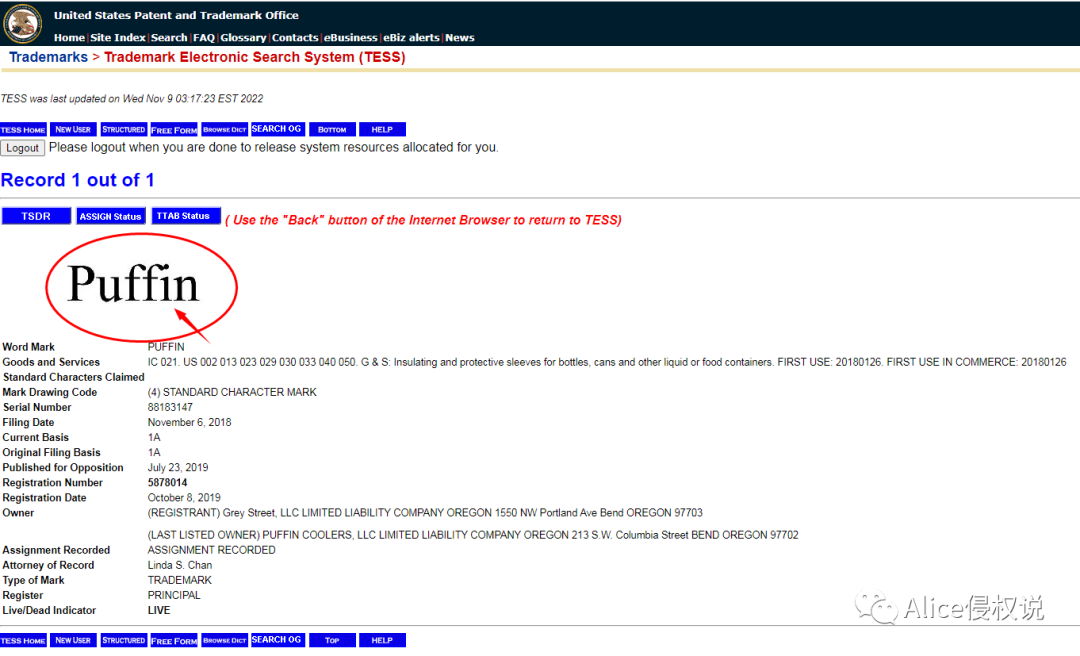Image resolution: width=1080 pixels, height=656 pixels.
Task: Click the July 23, 2019 opposition date
Action: click(x=178, y=467)
